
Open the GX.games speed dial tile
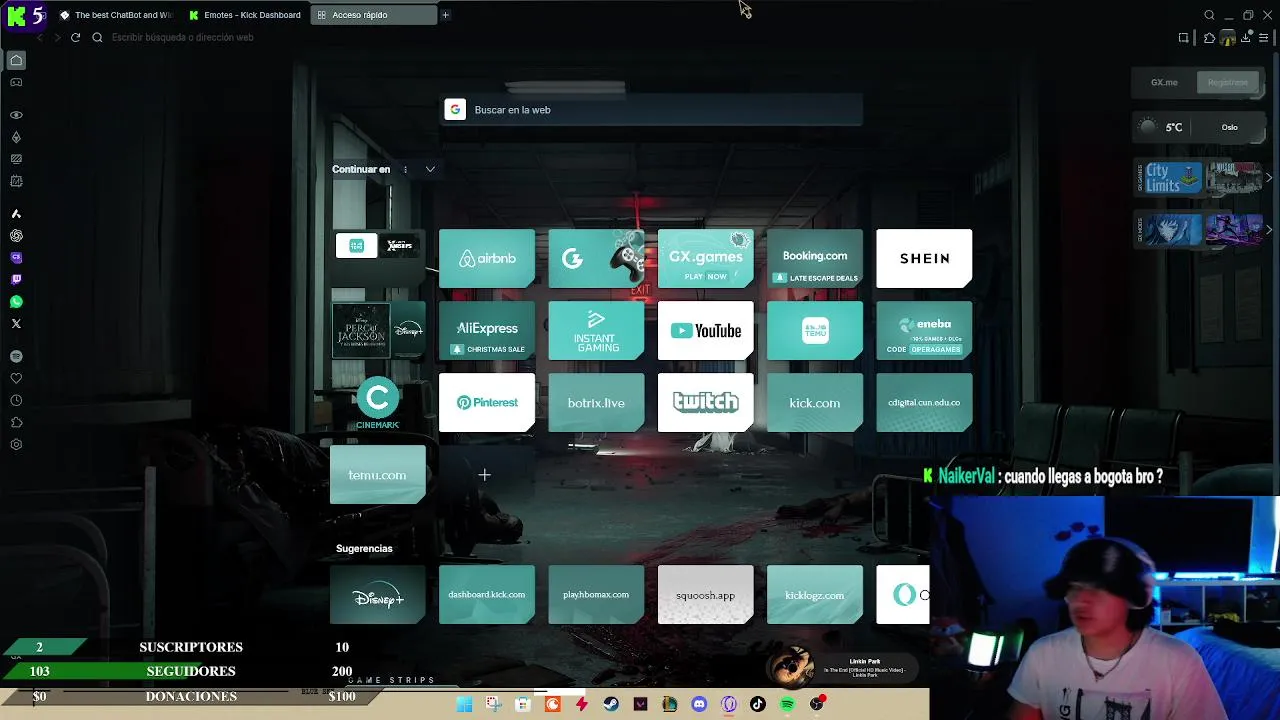pyautogui.click(x=705, y=258)
